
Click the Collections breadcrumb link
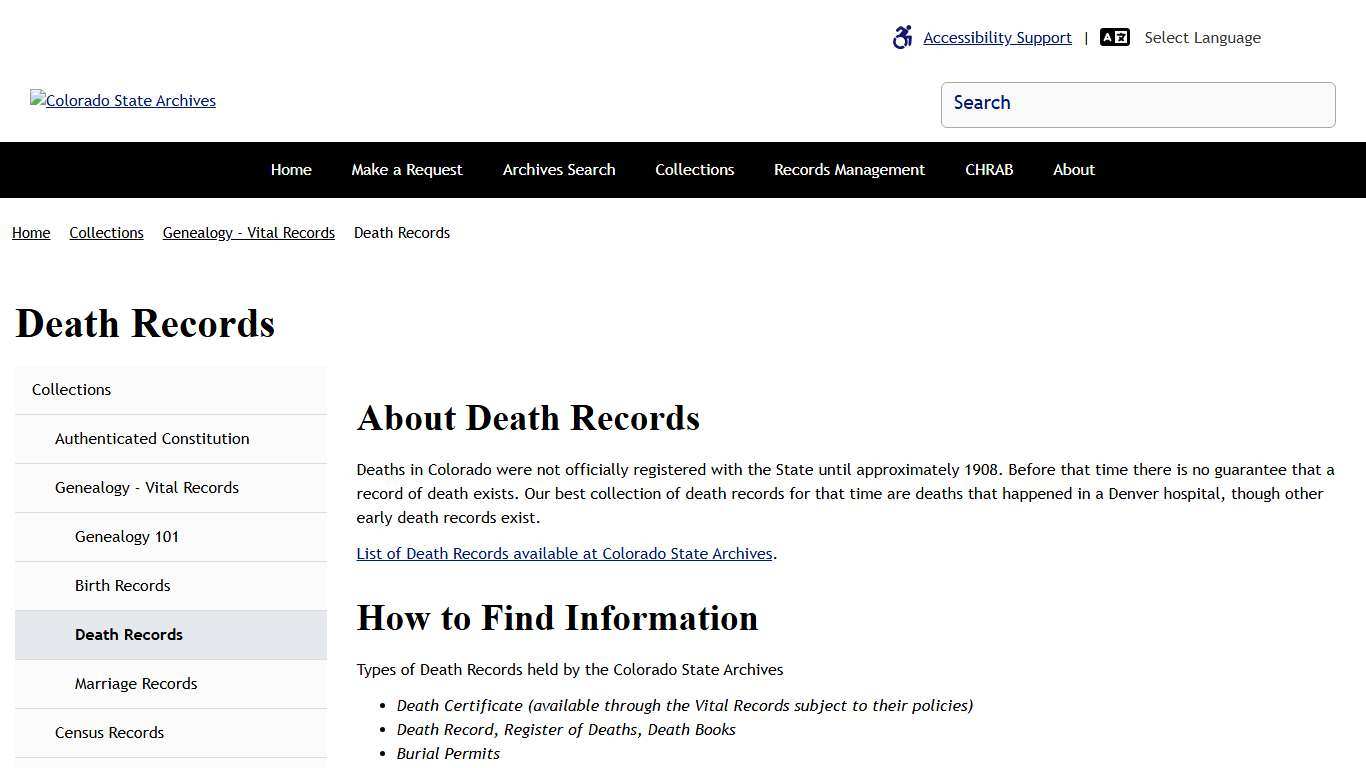tap(106, 232)
